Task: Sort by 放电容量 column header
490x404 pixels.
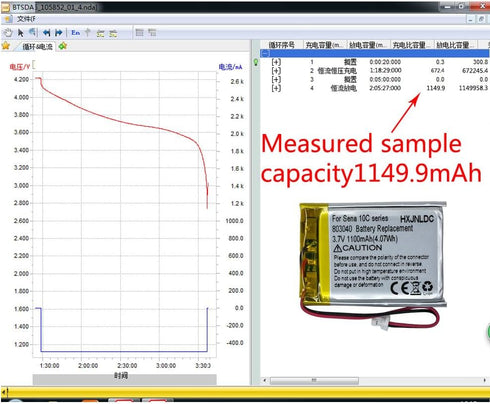Action: click(368, 45)
